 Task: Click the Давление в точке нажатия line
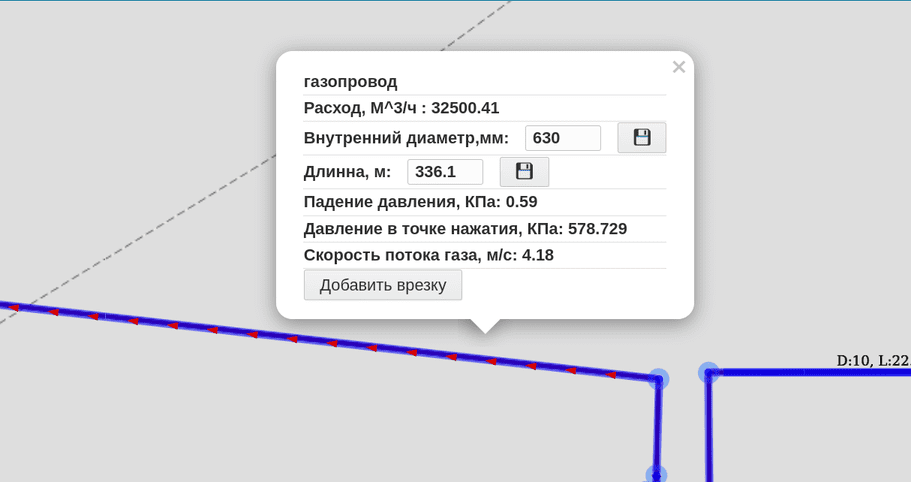click(465, 229)
